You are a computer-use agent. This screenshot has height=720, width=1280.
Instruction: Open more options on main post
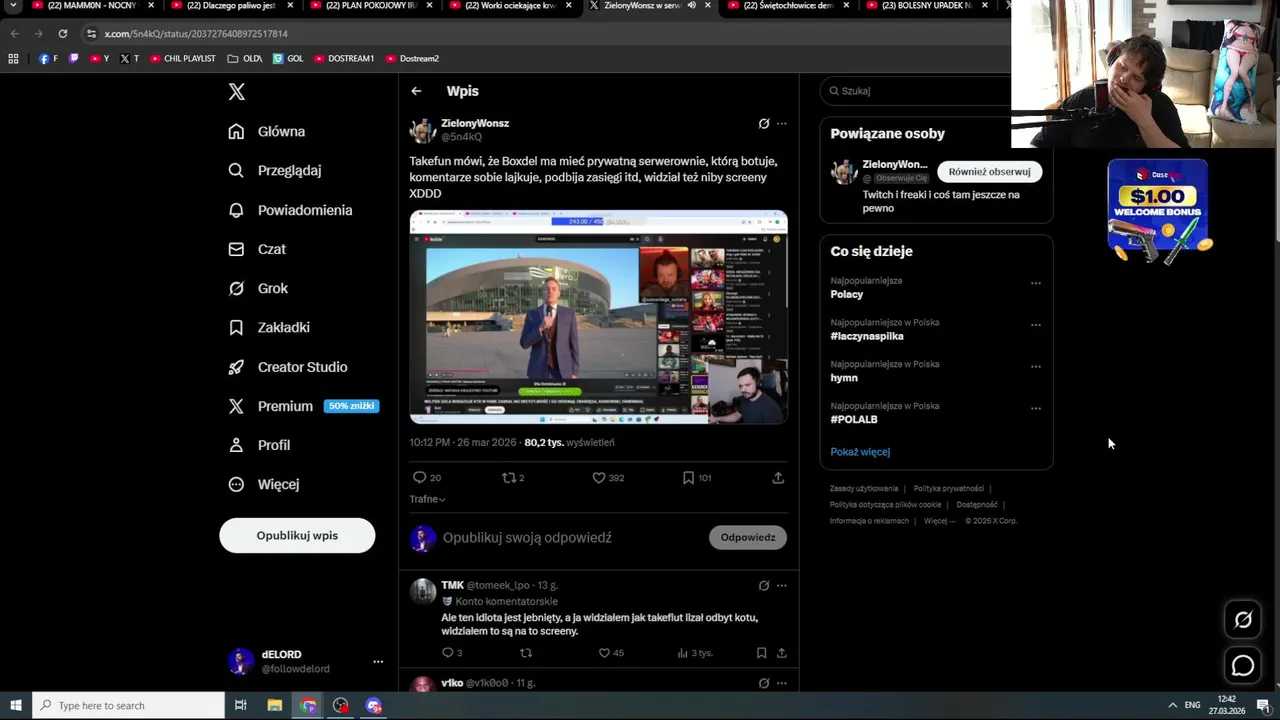click(782, 124)
